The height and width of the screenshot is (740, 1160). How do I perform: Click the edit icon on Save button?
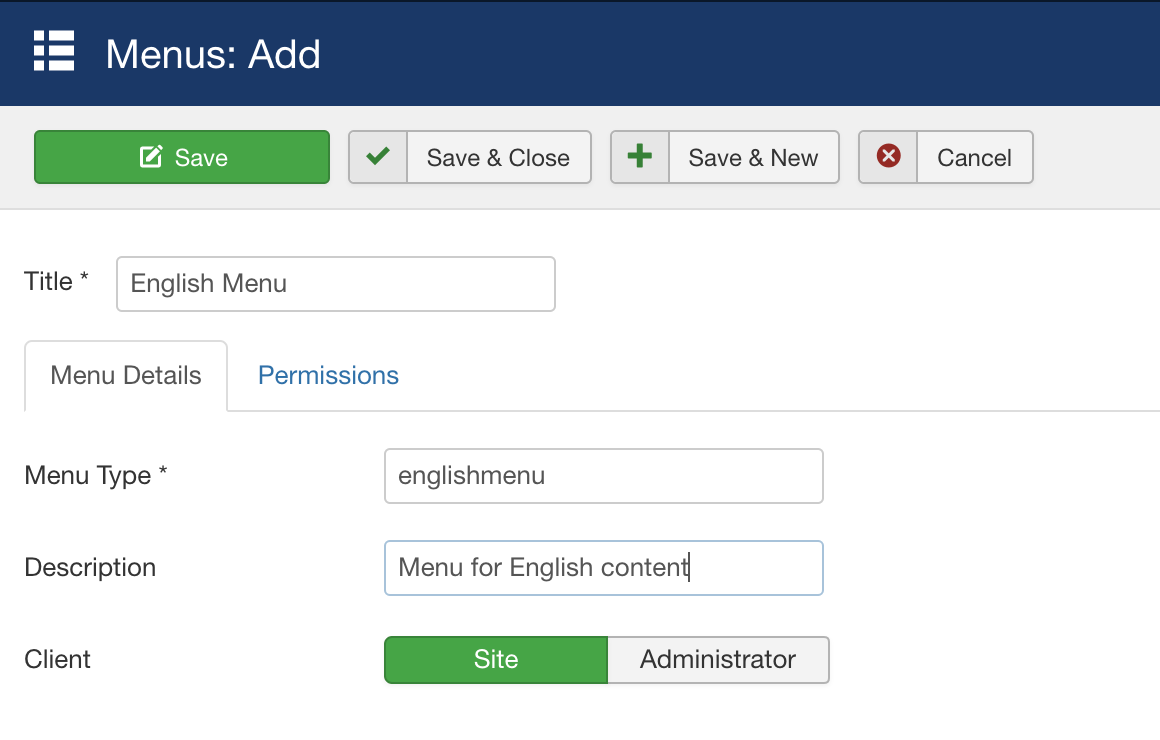click(151, 157)
